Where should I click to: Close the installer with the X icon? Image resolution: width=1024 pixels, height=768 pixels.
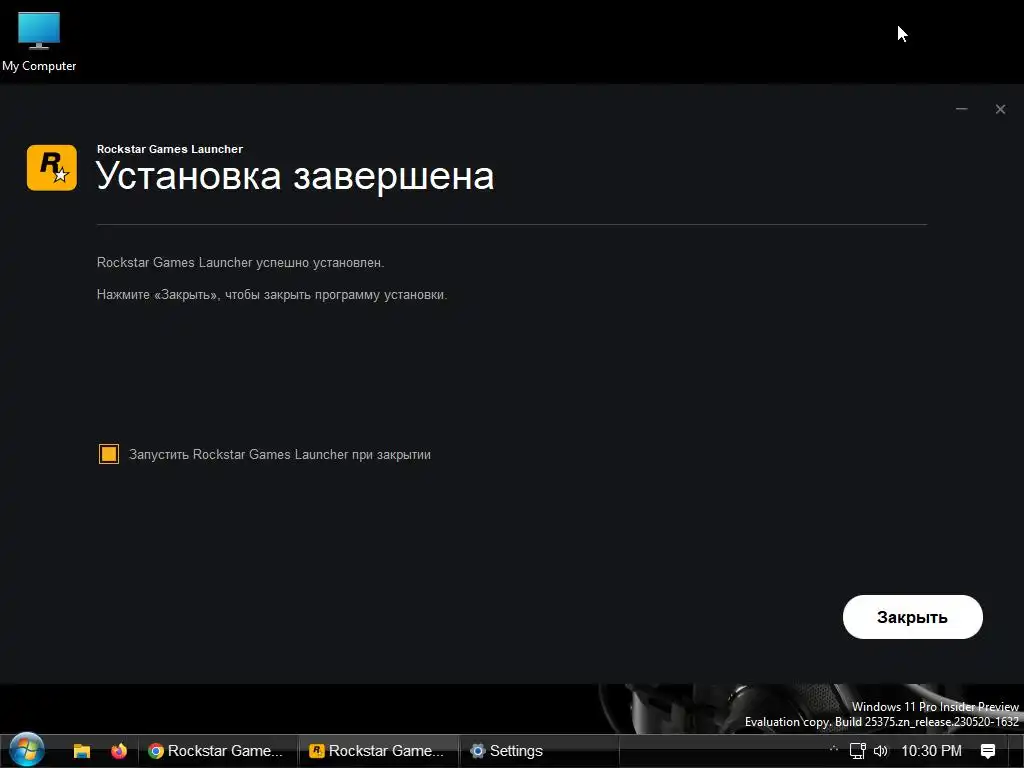click(x=1000, y=109)
